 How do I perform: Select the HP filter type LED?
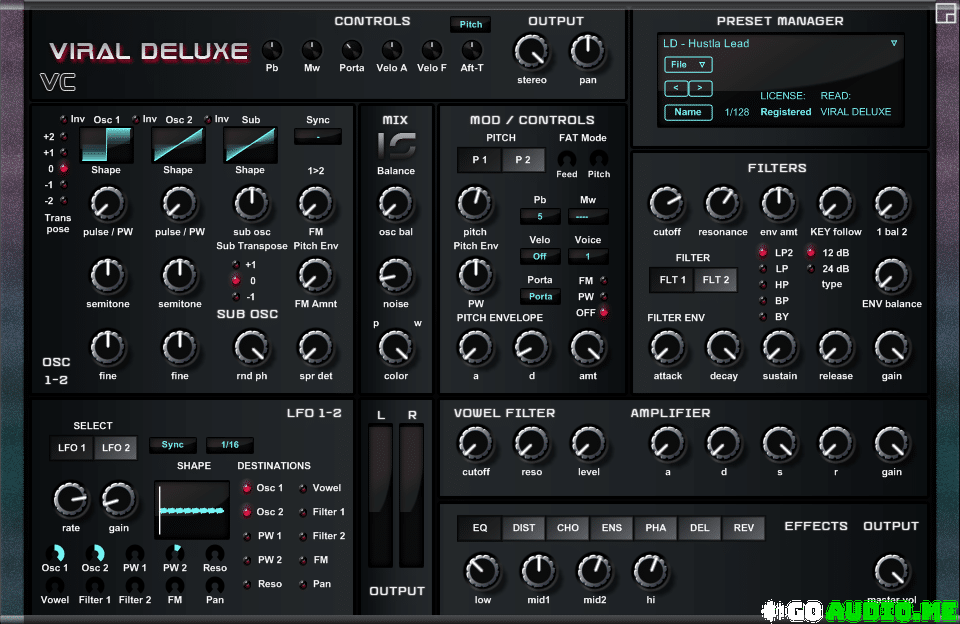[763, 285]
